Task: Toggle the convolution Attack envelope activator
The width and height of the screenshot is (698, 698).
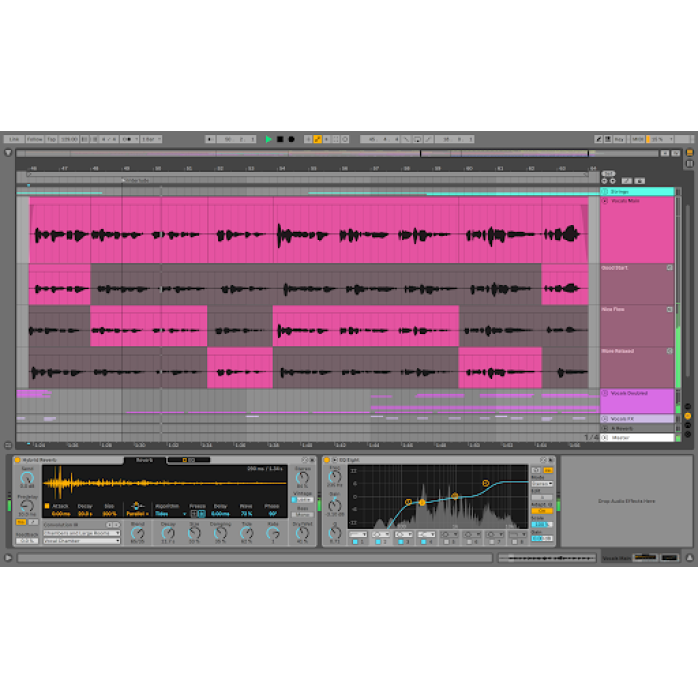Action: (47, 506)
